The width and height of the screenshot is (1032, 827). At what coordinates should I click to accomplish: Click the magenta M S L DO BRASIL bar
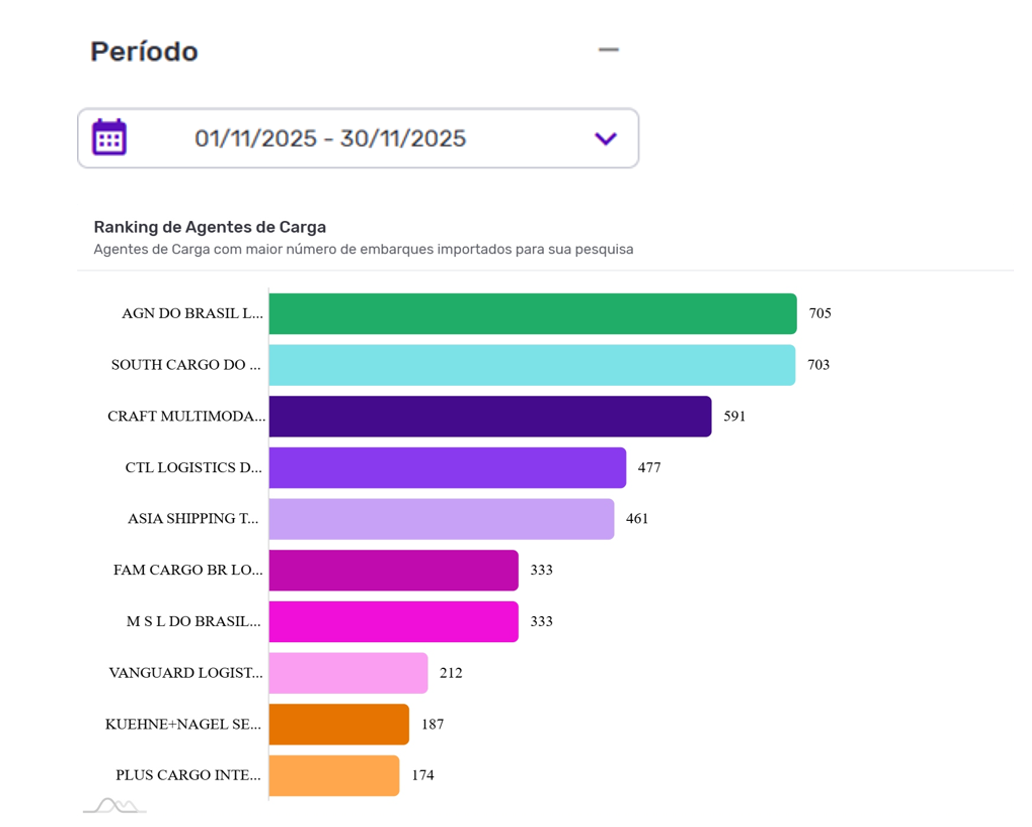pos(393,621)
